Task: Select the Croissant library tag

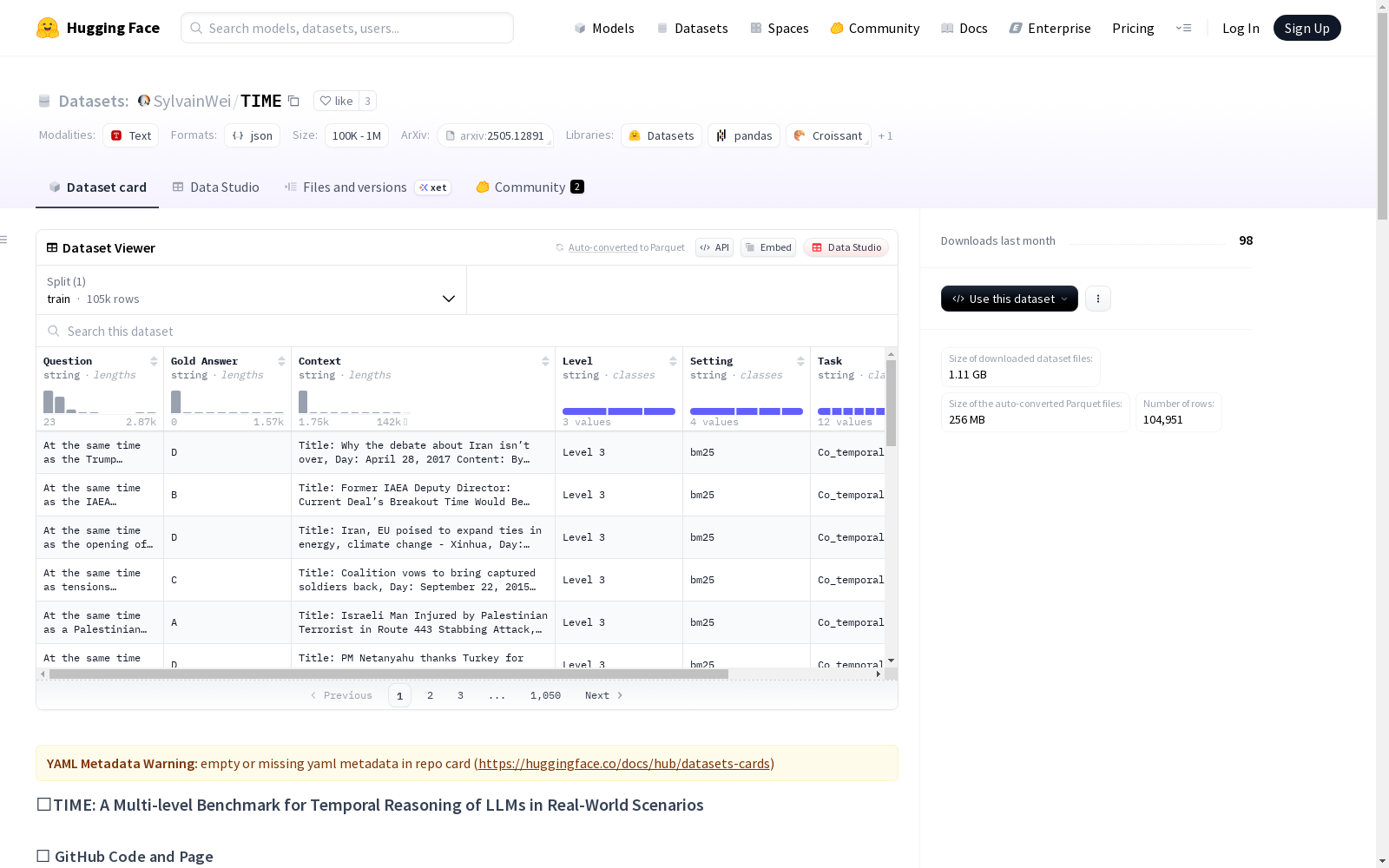Action: pos(828,135)
